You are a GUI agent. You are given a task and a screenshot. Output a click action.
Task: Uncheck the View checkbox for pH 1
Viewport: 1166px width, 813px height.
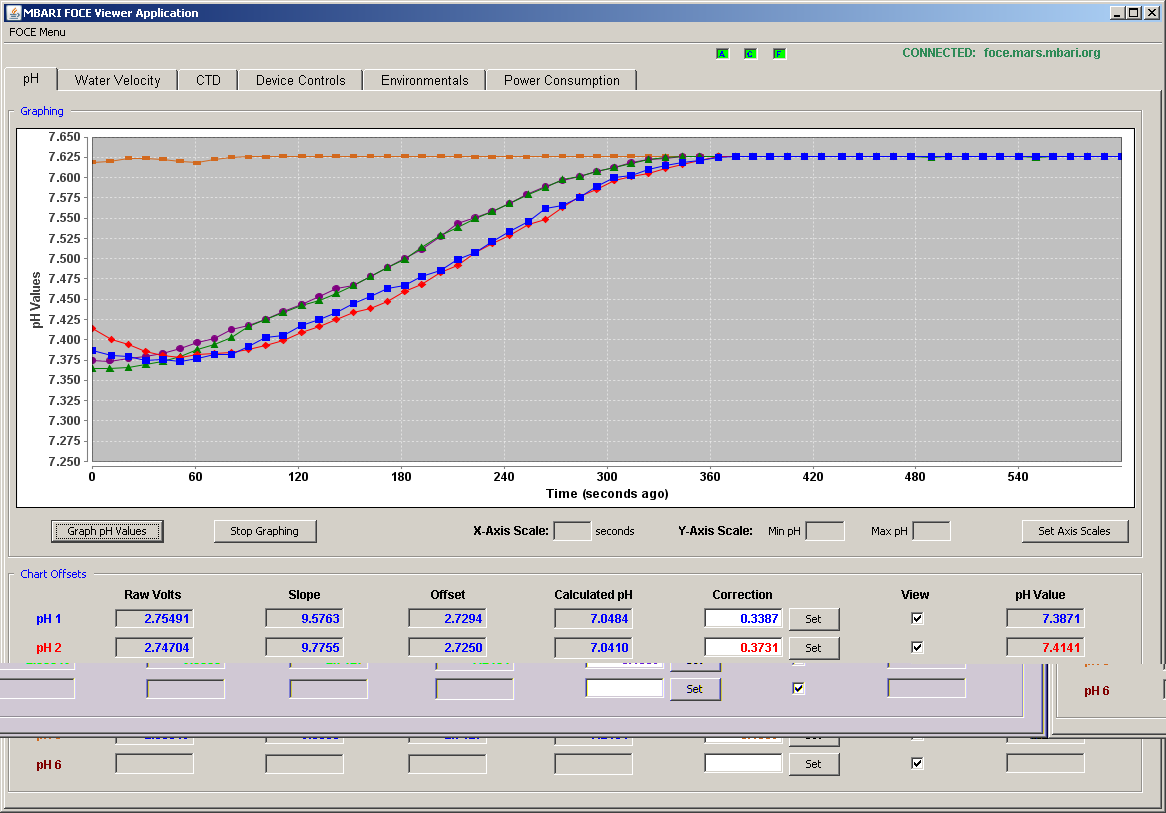coord(917,618)
